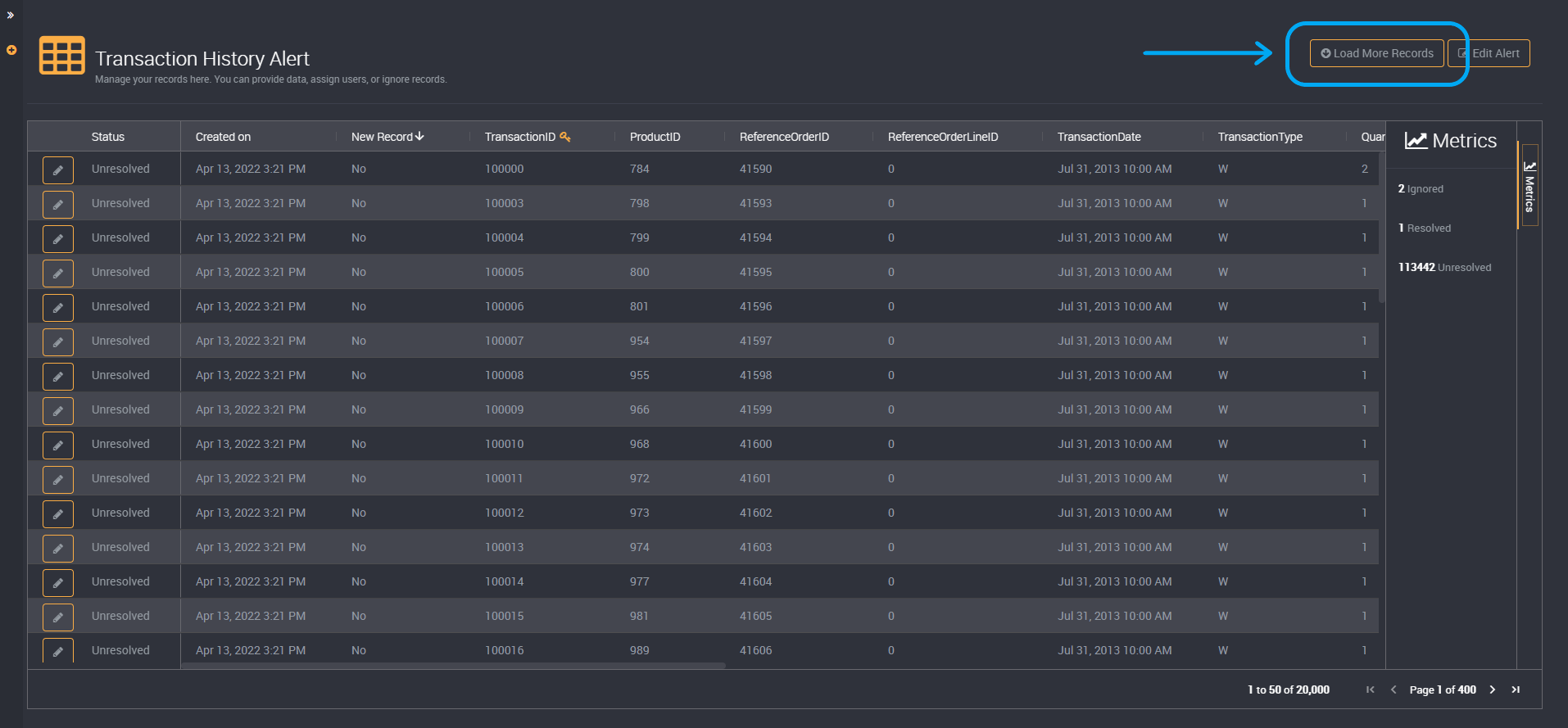
Task: Click the horizontal scrollbar under the table
Action: [453, 666]
